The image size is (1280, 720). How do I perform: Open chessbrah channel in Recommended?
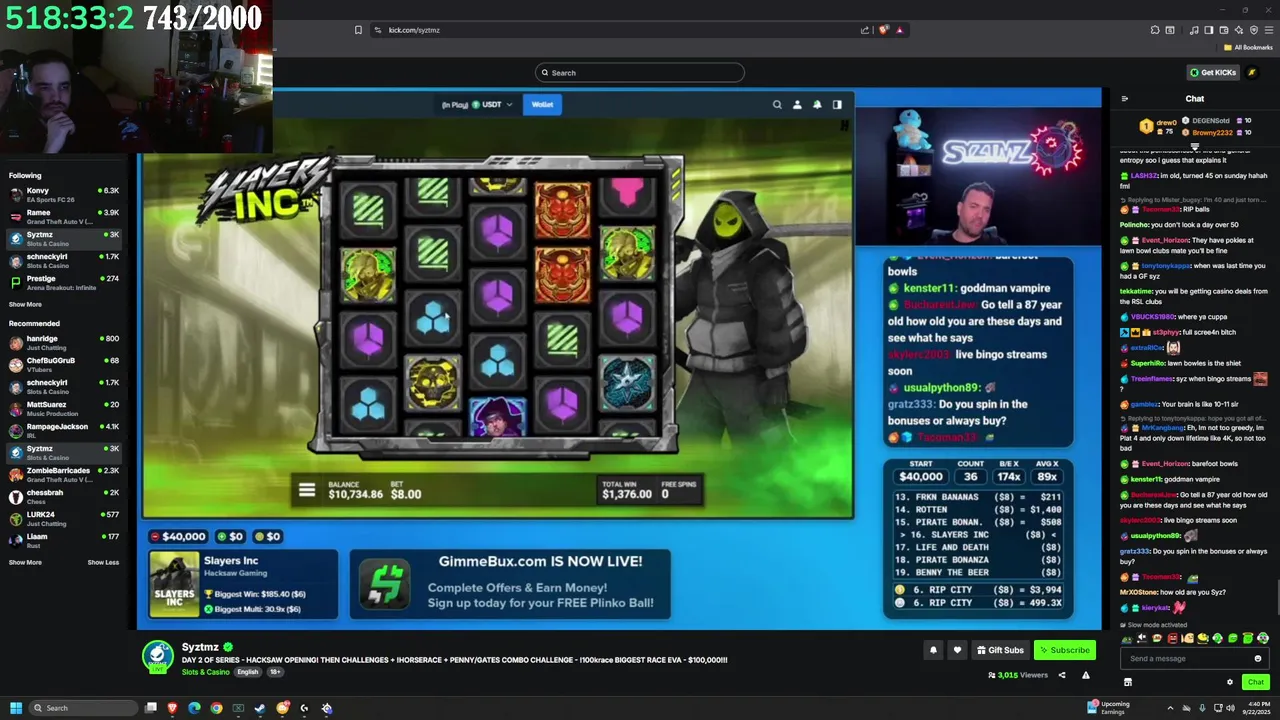click(x=64, y=496)
